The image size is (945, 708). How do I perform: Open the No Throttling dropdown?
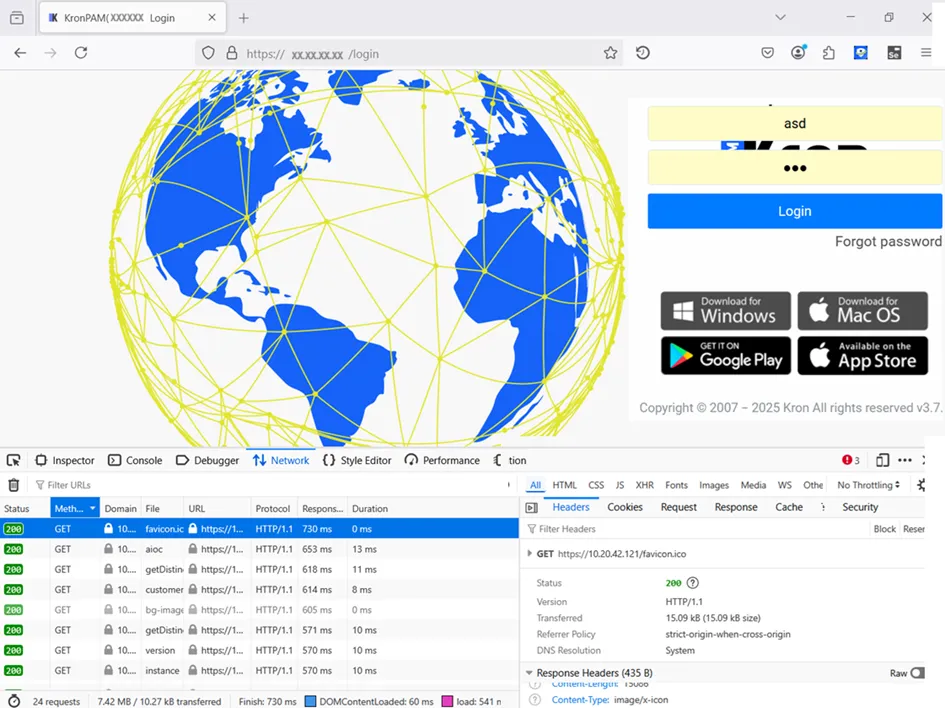[x=868, y=485]
